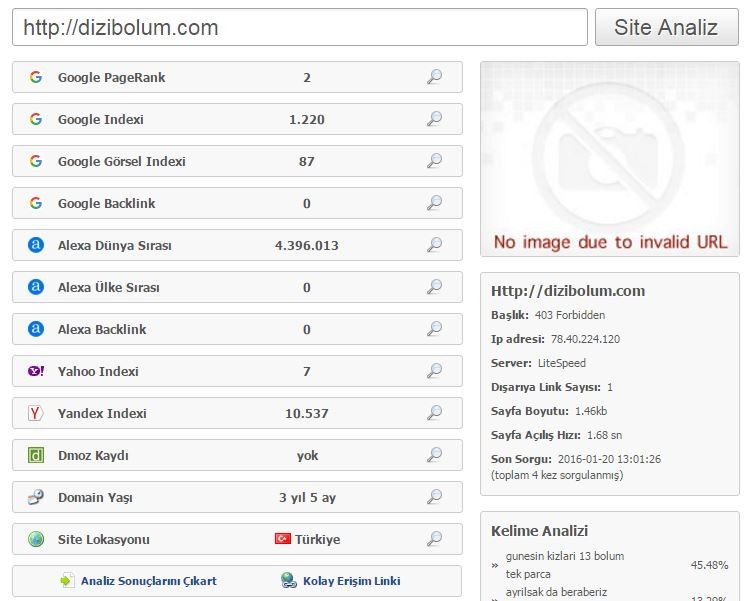Open magnifier in Google Backlink row
This screenshot has height=601, width=752.
[x=435, y=203]
